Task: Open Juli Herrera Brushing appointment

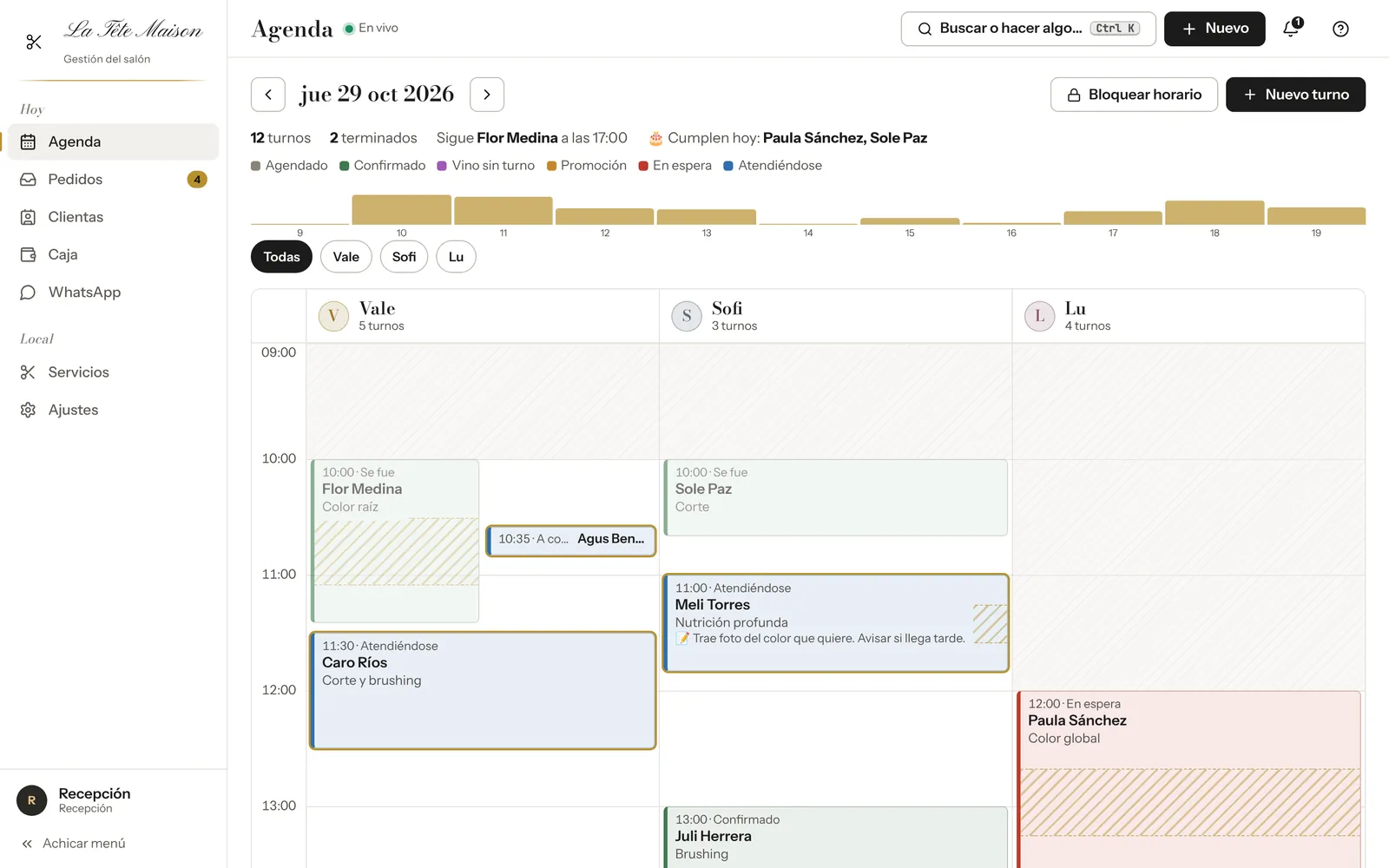Action: 835,838
